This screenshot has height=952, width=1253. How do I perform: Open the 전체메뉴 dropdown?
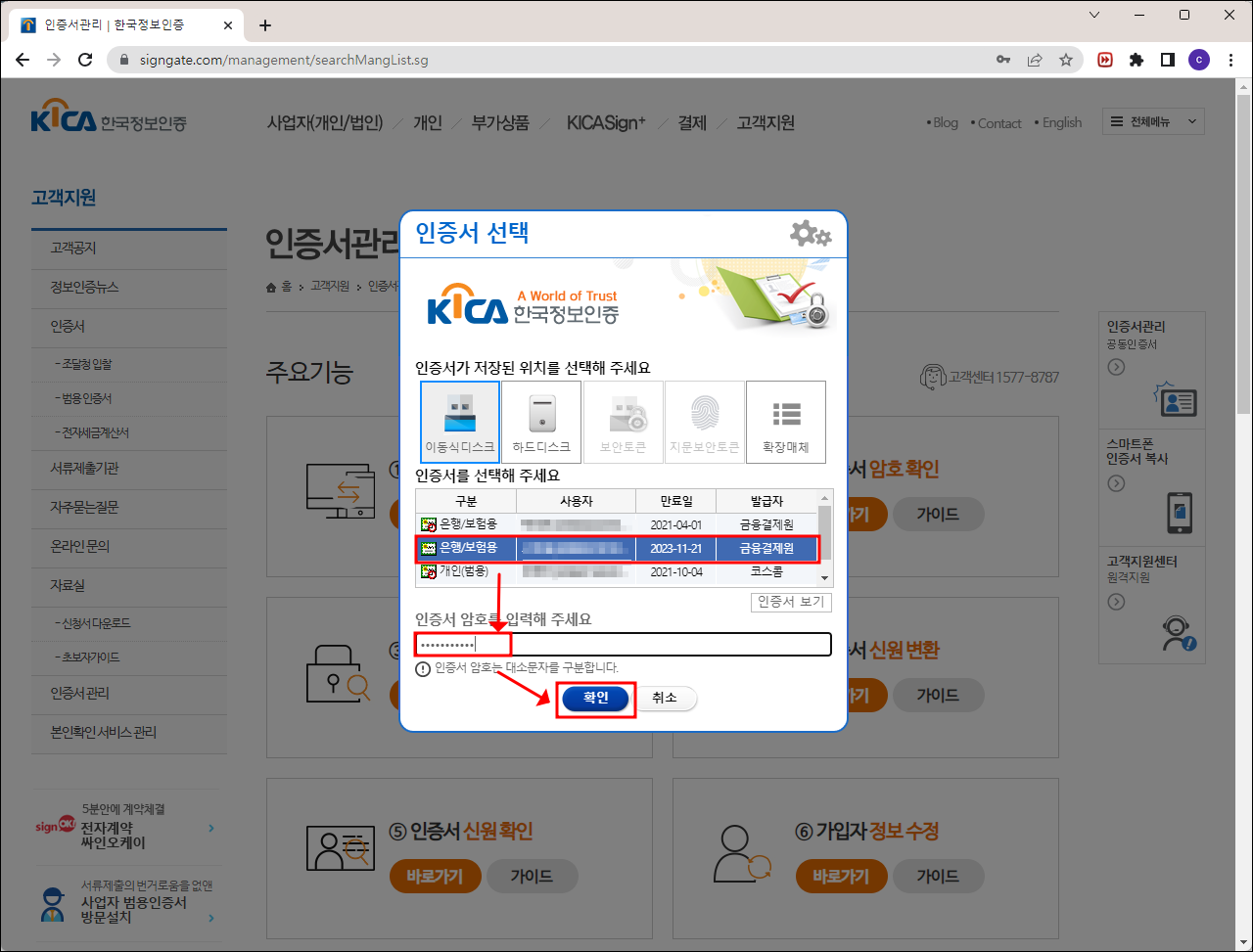point(1153,121)
